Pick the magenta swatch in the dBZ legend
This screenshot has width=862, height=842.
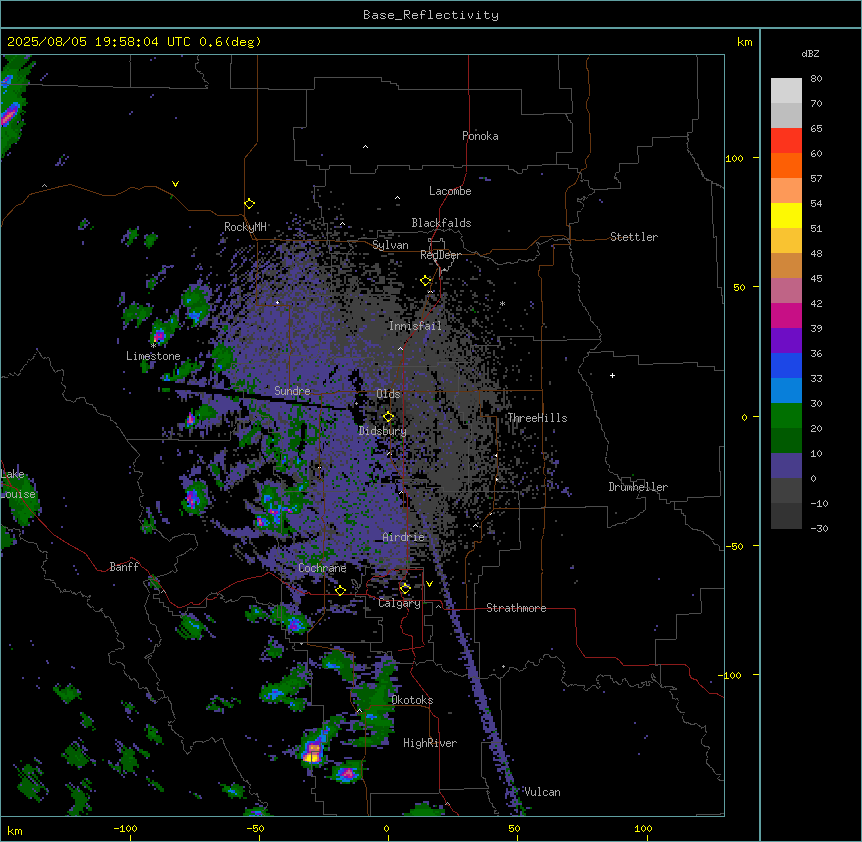[786, 315]
